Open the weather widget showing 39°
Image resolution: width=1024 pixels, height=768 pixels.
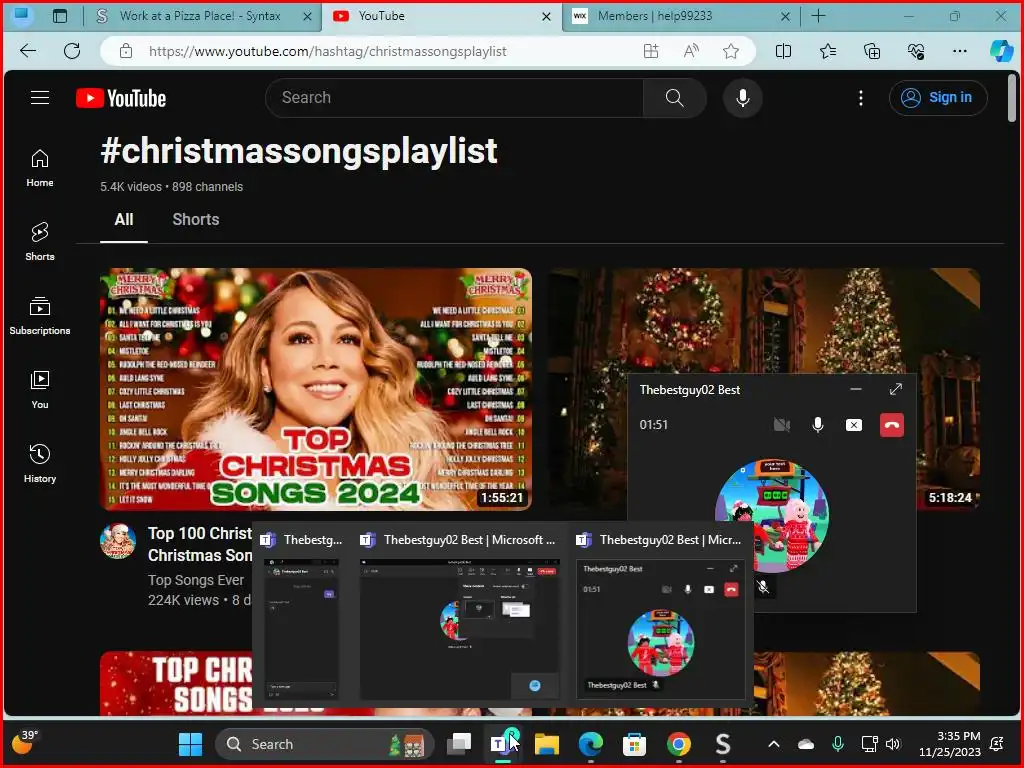point(25,743)
